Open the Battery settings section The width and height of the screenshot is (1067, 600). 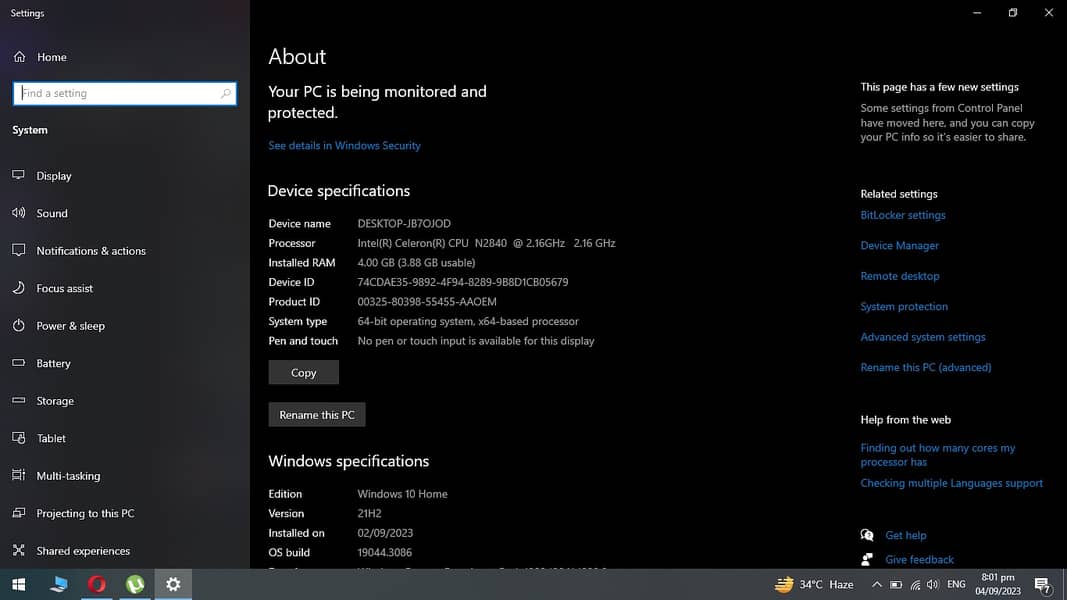pyautogui.click(x=53, y=364)
